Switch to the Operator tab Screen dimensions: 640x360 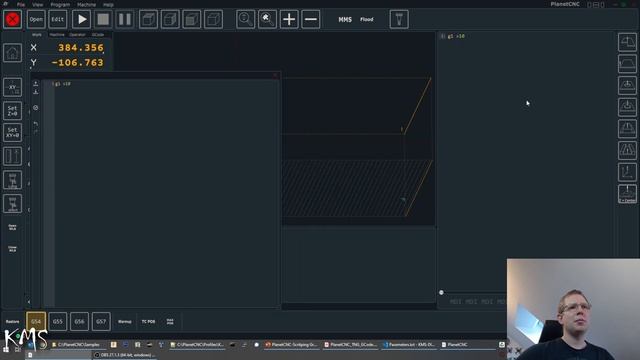point(77,35)
